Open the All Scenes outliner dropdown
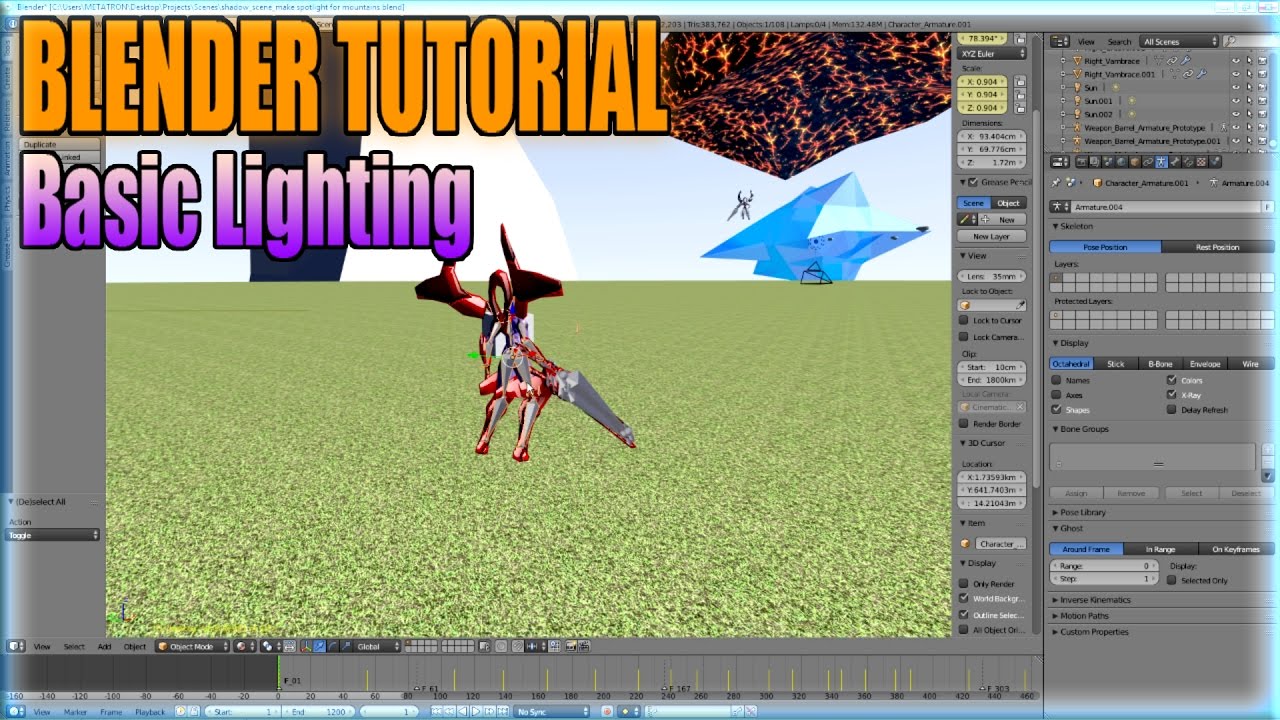The image size is (1280, 720). pyautogui.click(x=1179, y=42)
